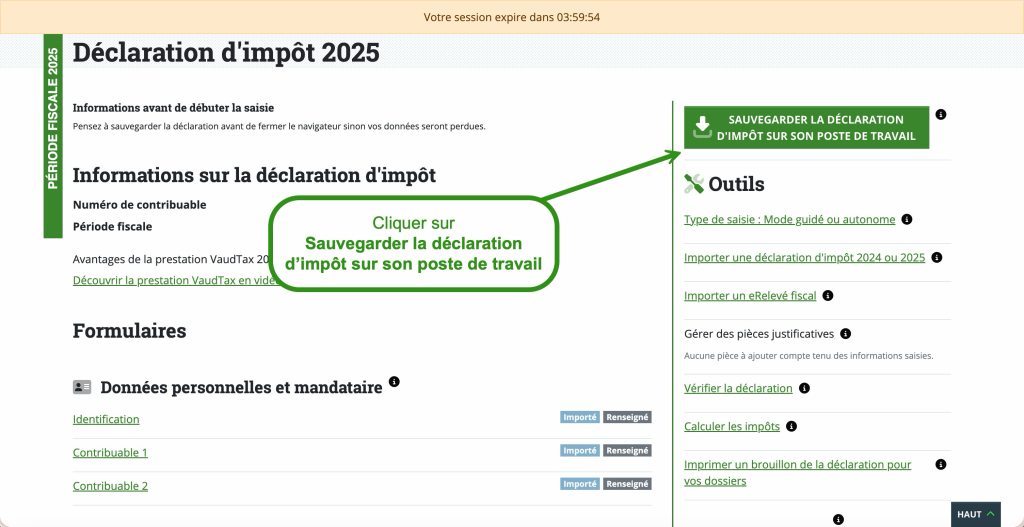Click the info icon beside the Sauvegarder button
The width and height of the screenshot is (1024, 527).
coord(940,115)
